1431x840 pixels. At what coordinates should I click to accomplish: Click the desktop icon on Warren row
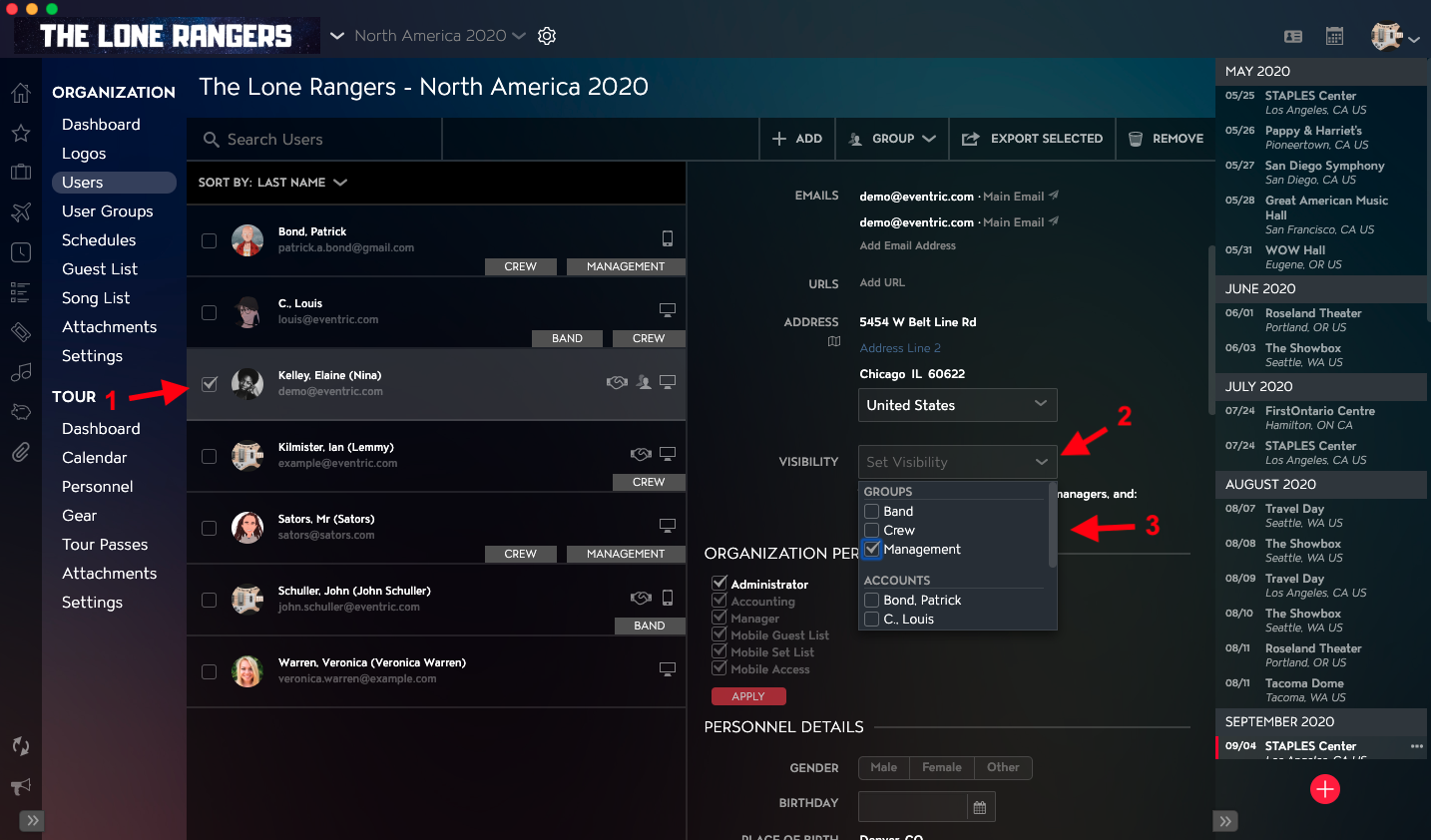point(668,668)
